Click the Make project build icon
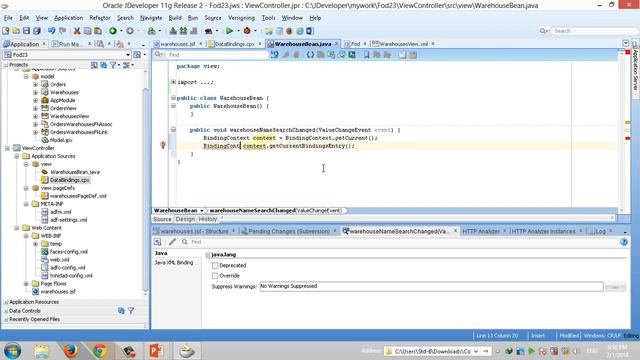This screenshot has height=360, width=640. coord(173,31)
